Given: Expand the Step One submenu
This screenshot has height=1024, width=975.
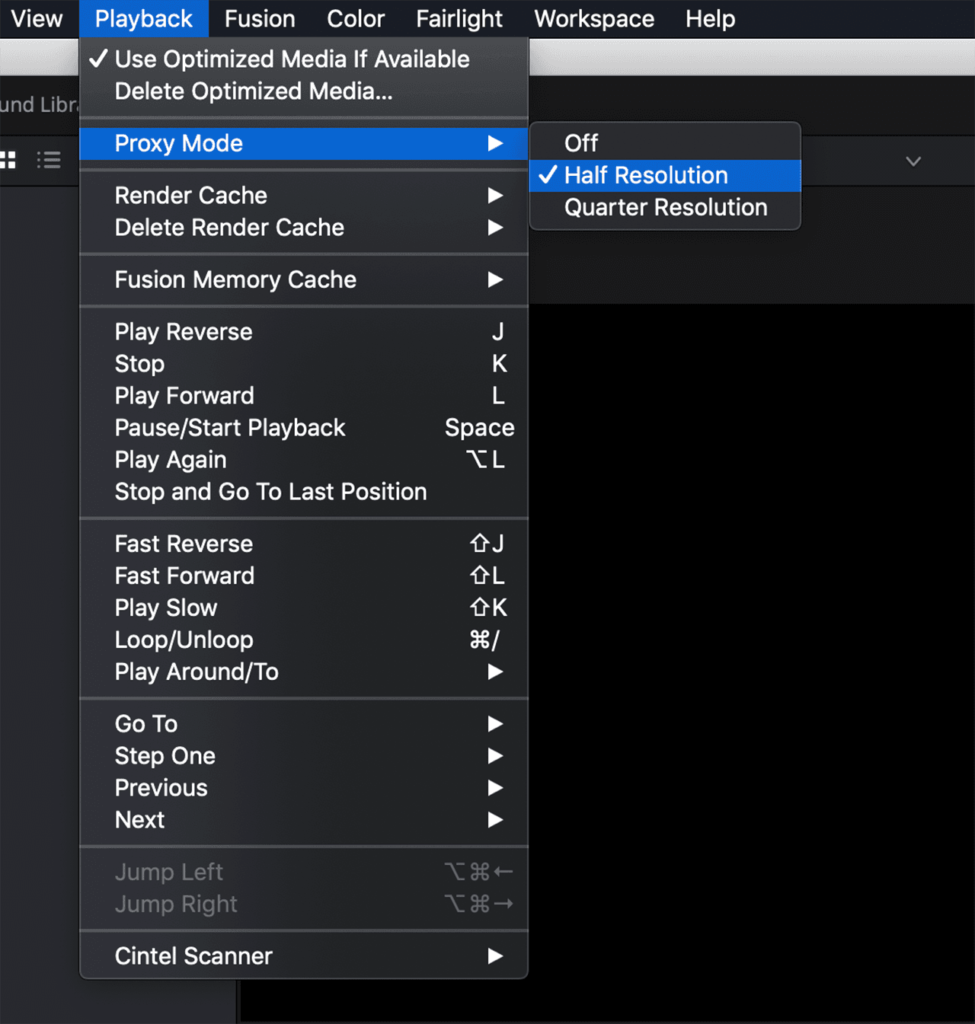Looking at the screenshot, I should (x=304, y=756).
